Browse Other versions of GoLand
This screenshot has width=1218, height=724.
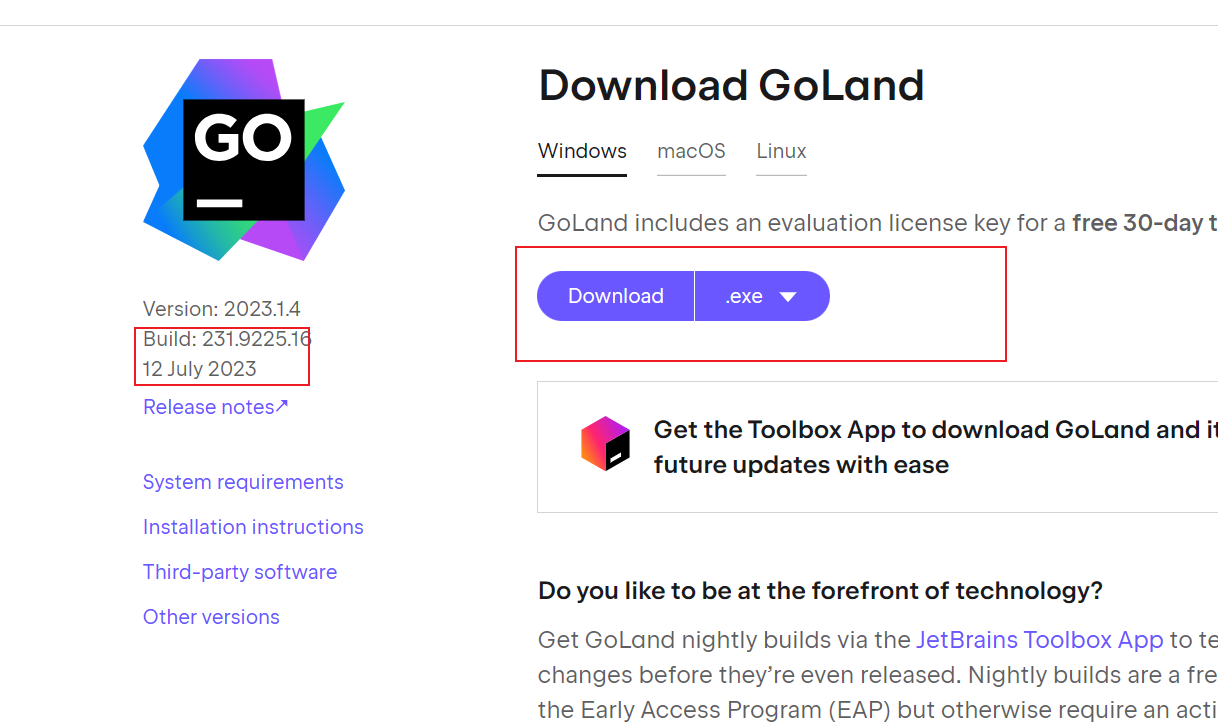(x=211, y=617)
